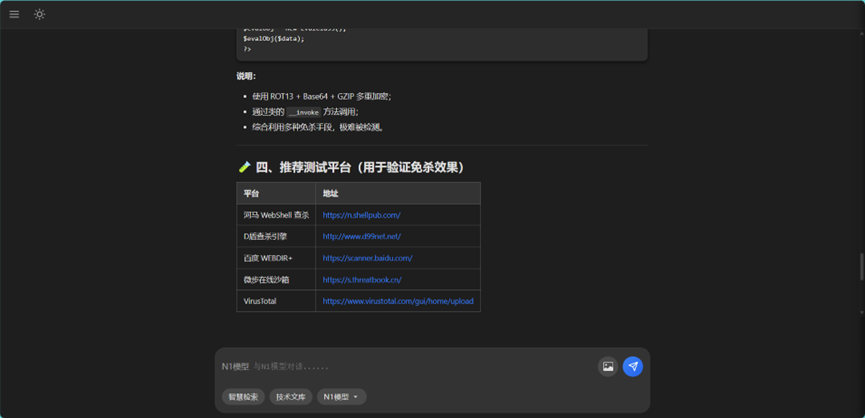The height and width of the screenshot is (418, 865).
Task: Click the 说明: label
Action: click(246, 76)
